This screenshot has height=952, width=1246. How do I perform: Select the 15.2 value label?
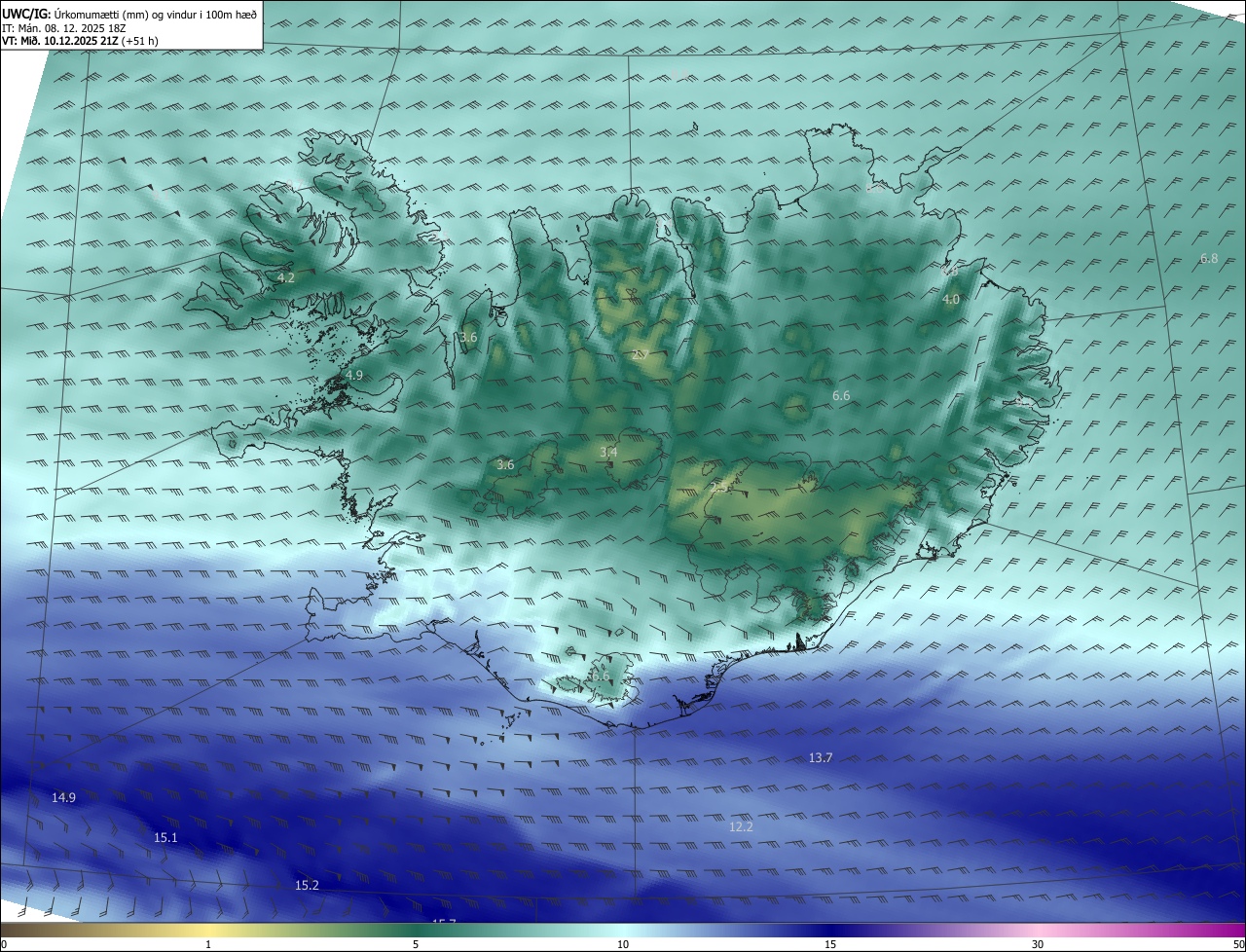click(x=307, y=885)
